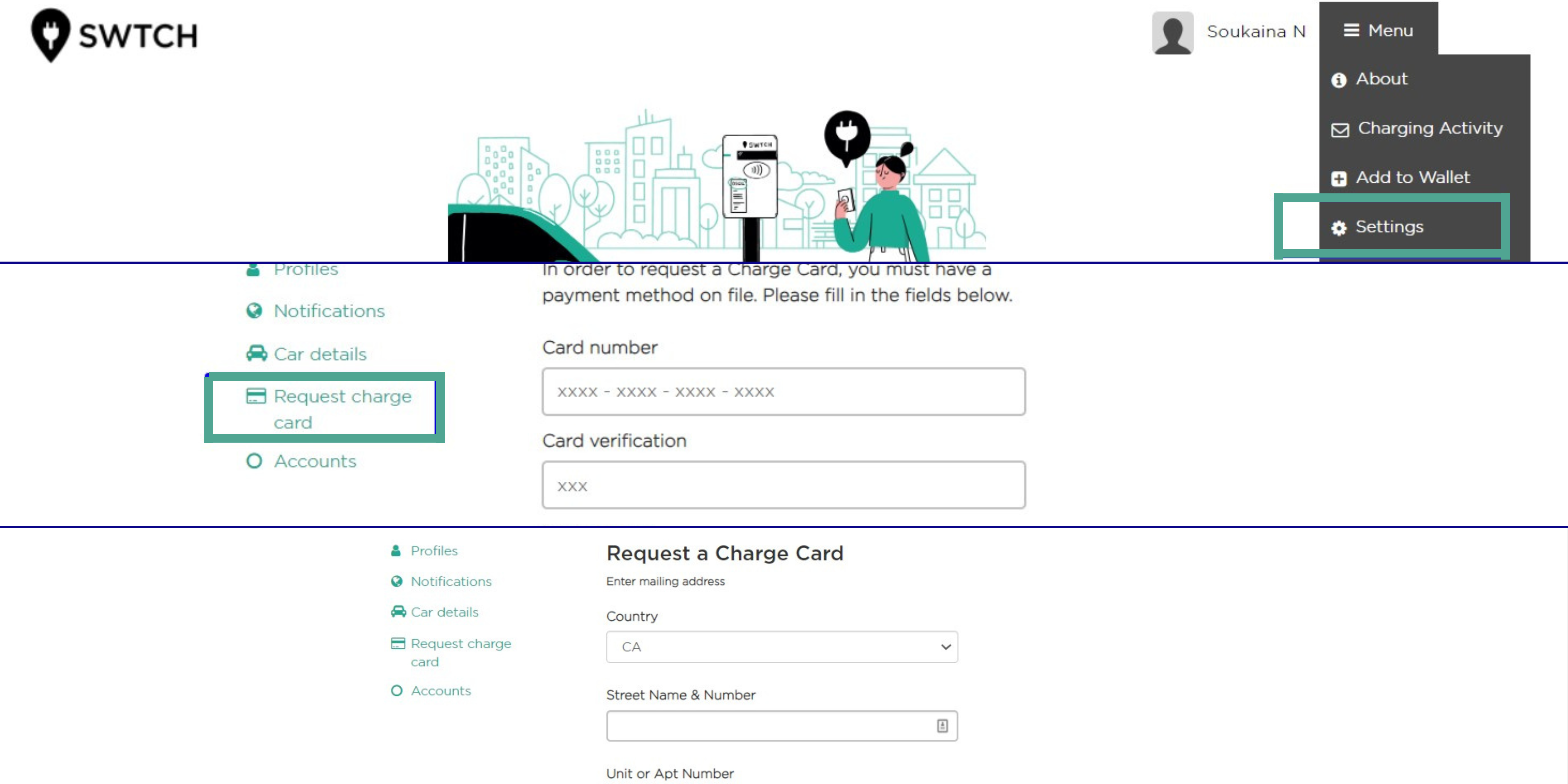Choose Add to Wallet menu item
Screen dimensions: 1568x784
click(1413, 178)
